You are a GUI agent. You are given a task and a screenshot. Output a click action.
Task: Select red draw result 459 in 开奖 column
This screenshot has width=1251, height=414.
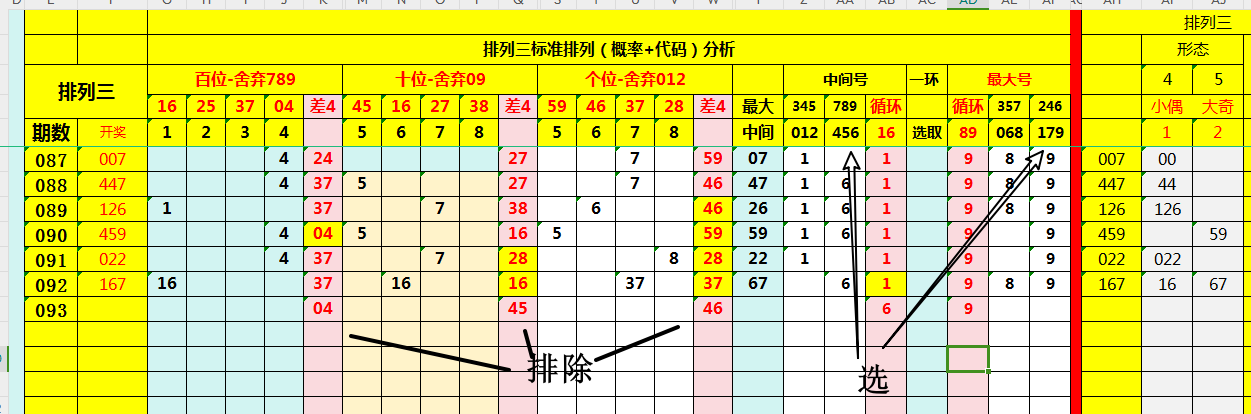point(112,234)
